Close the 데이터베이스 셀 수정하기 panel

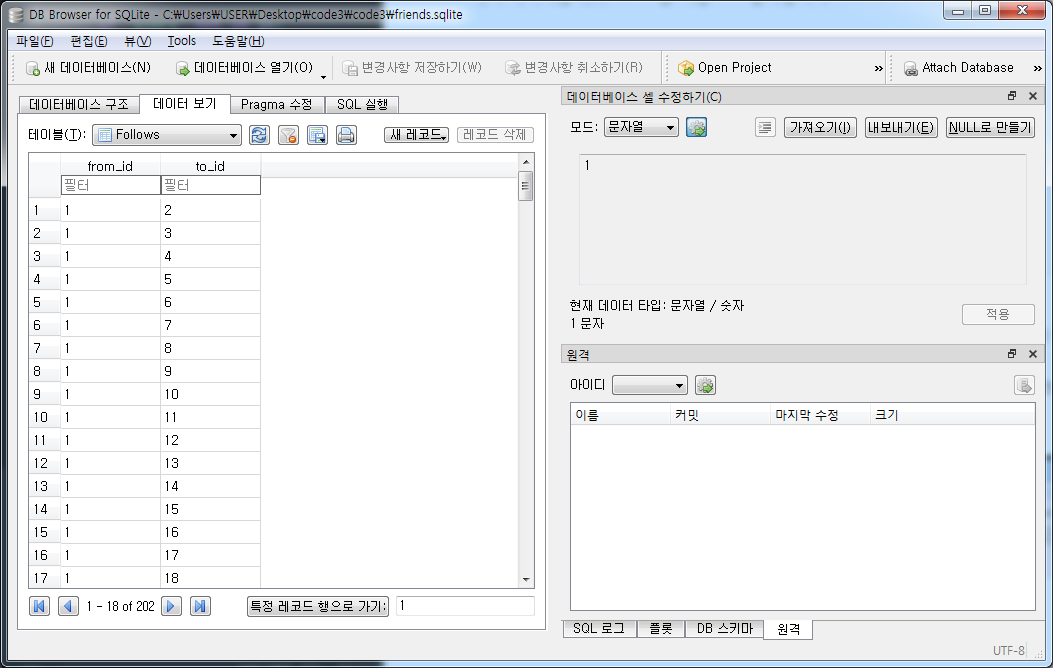pos(1033,96)
